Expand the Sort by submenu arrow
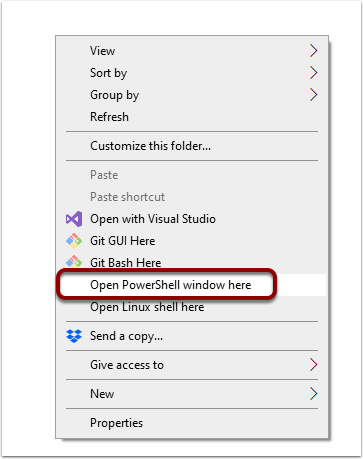This screenshot has width=363, height=459. point(313,73)
